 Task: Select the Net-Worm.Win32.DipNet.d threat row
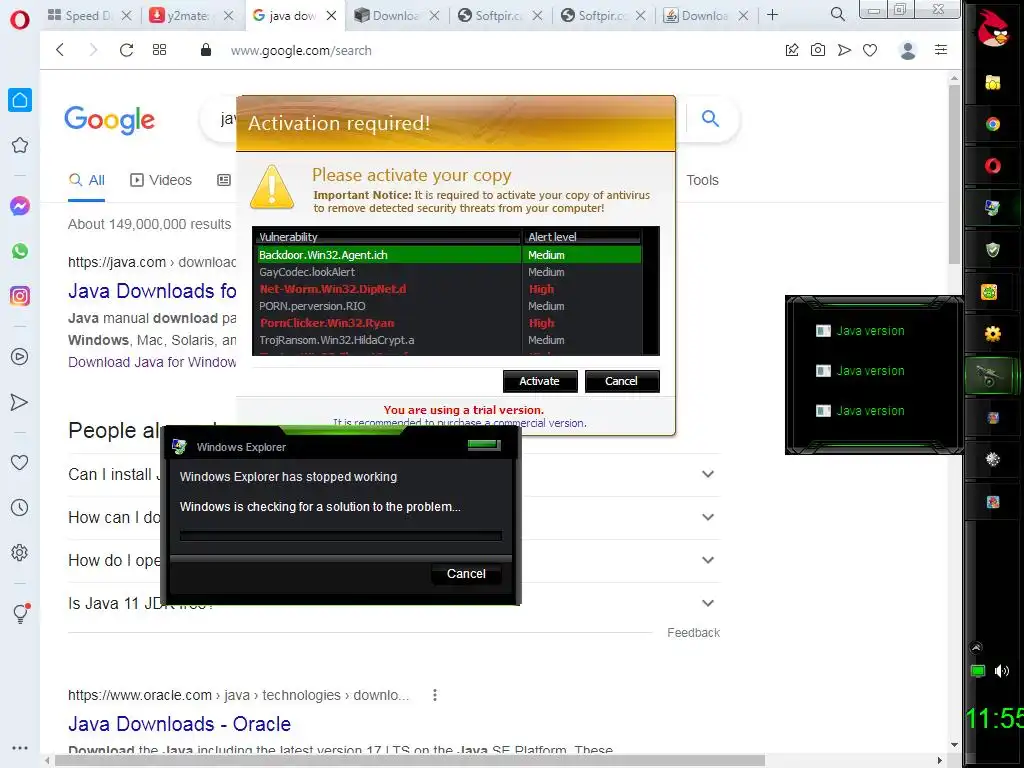point(447,289)
